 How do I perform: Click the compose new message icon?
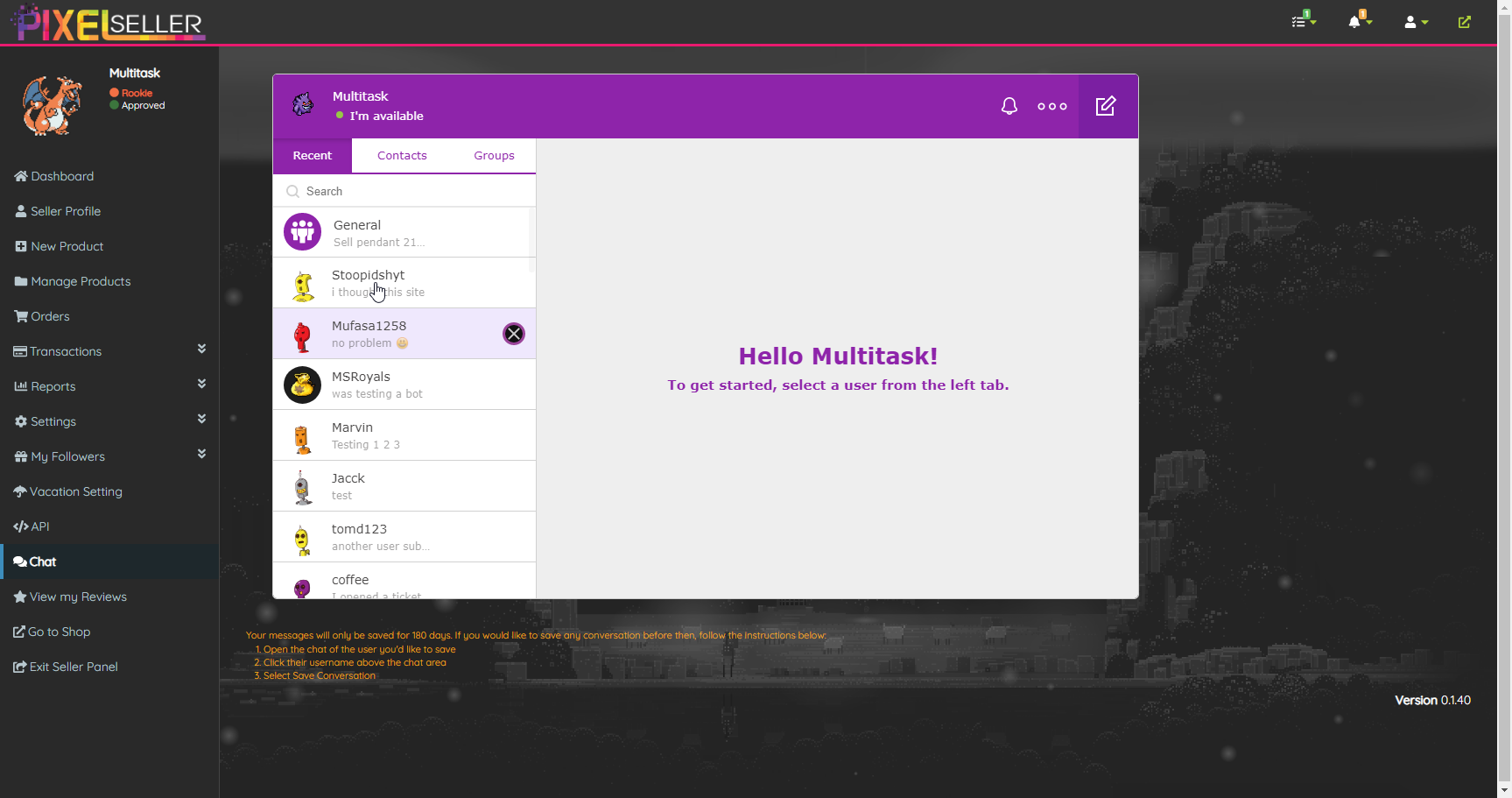pos(1106,106)
